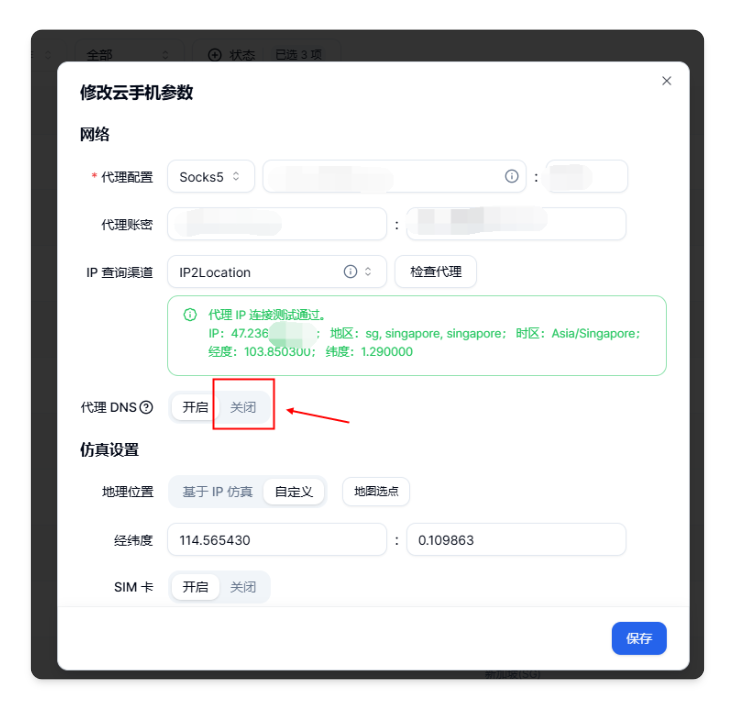Click the 保存 button
Viewport: 735px width, 709px height.
[639, 638]
